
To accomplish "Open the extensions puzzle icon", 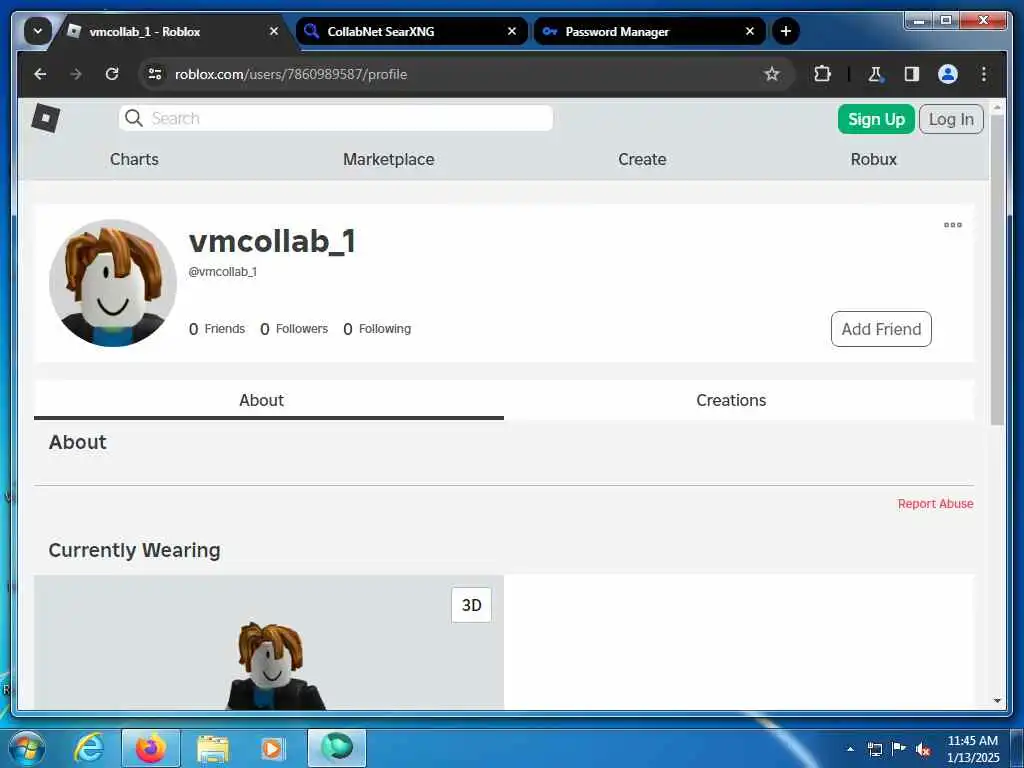I will pos(822,74).
